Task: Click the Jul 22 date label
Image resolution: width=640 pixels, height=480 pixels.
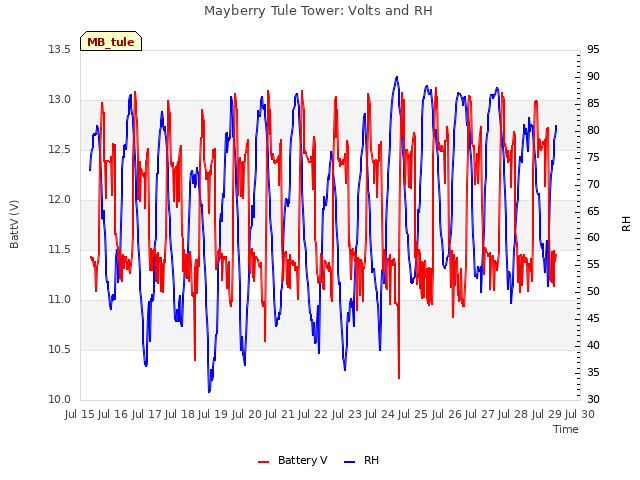Action: (313, 414)
